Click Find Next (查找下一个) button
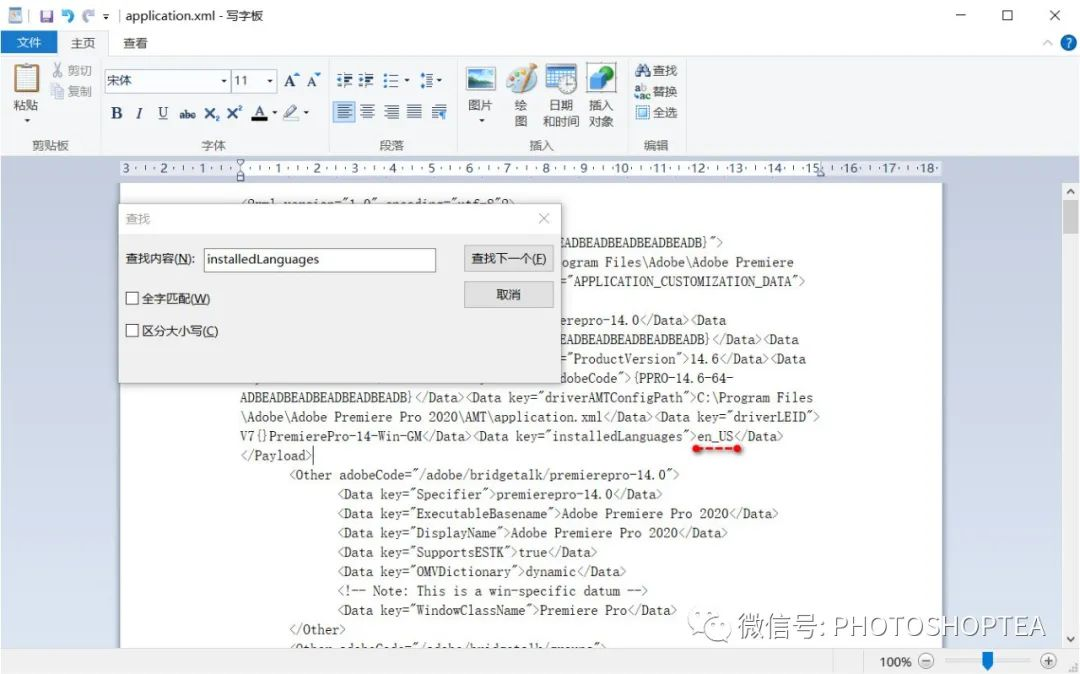The width and height of the screenshot is (1080, 674). click(x=508, y=259)
